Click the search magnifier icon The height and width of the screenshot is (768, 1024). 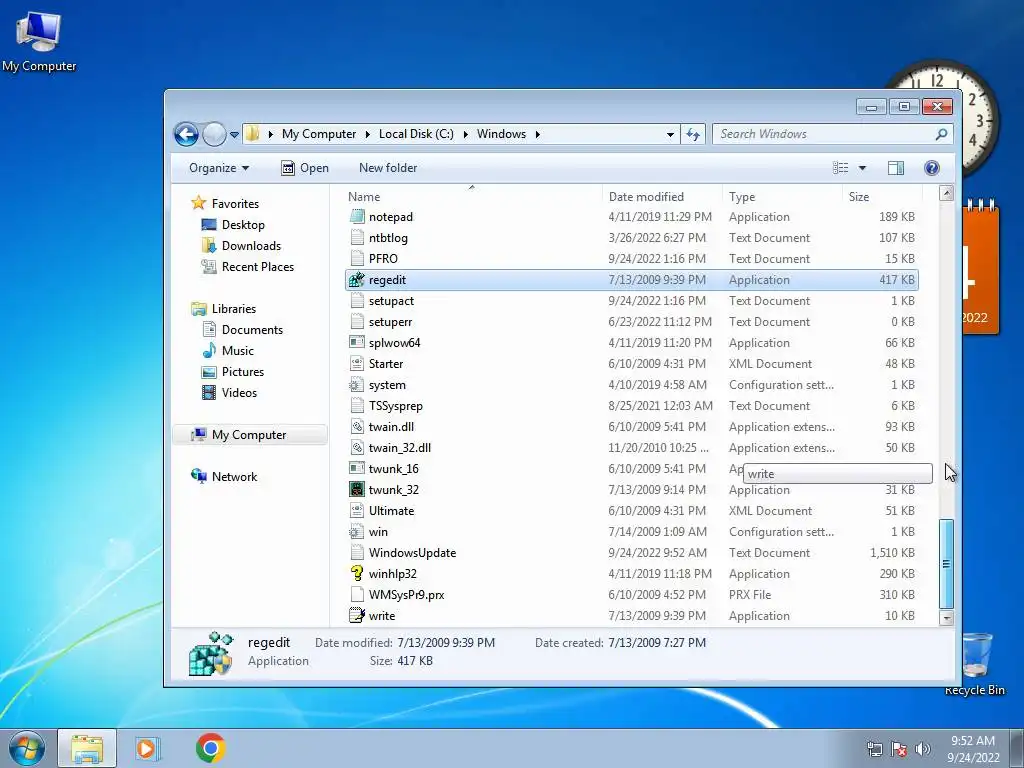pos(941,134)
